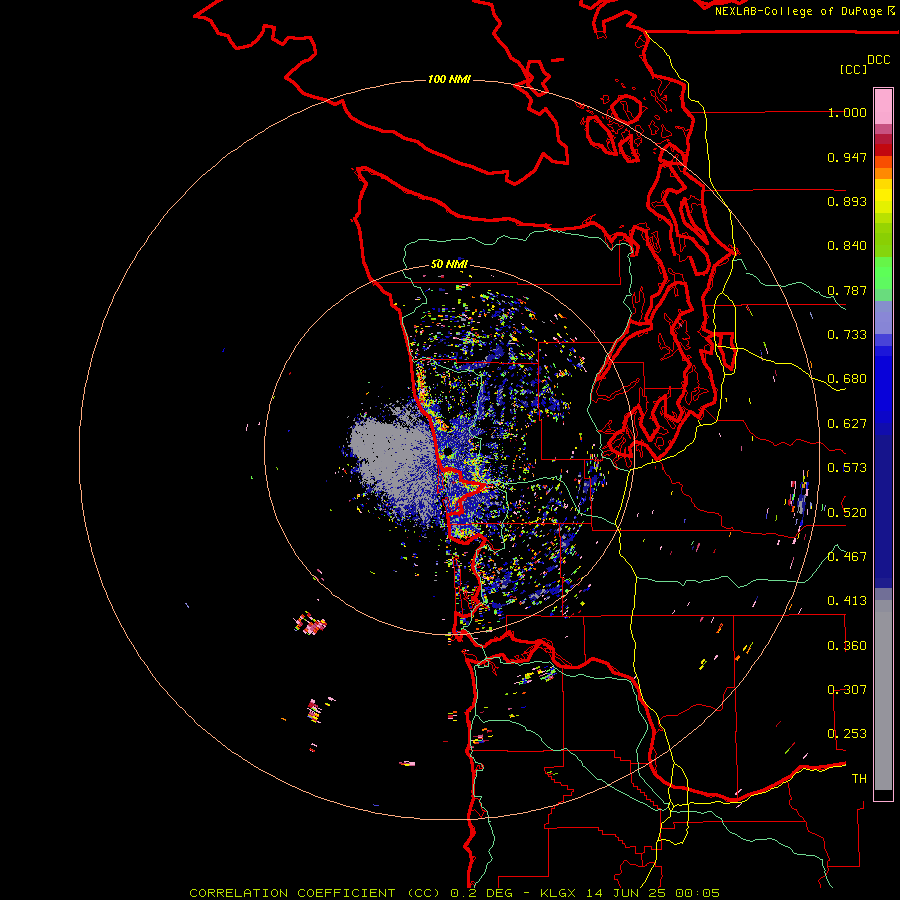Click the 0.467 legend value
Image resolution: width=900 pixels, height=900 pixels.
pyautogui.click(x=847, y=557)
